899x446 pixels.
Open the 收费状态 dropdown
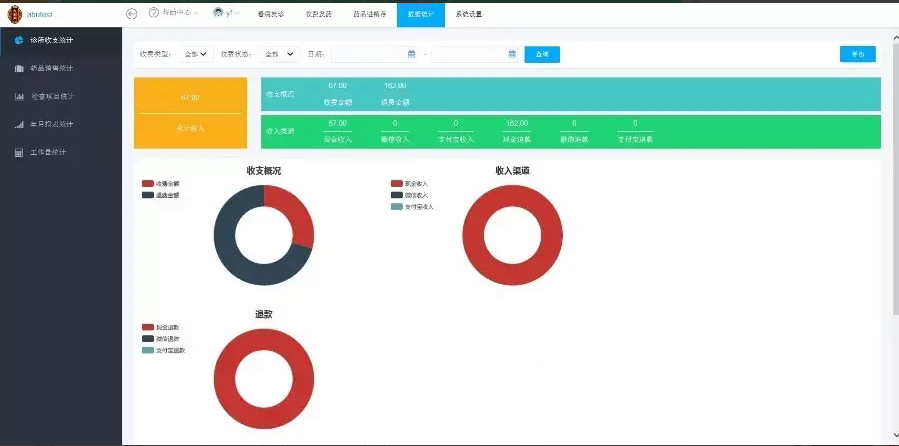(x=279, y=54)
